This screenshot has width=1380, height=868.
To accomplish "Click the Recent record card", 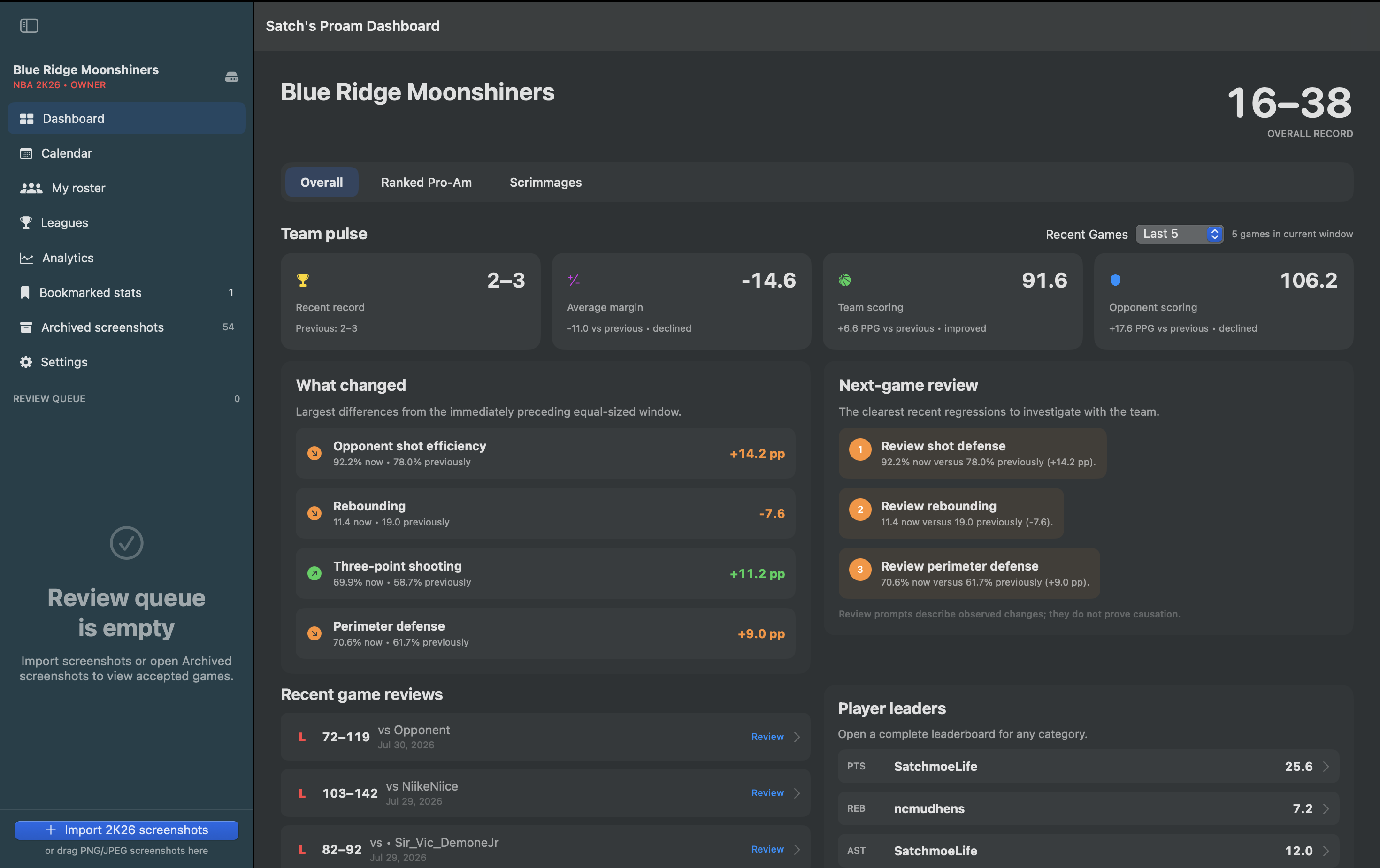I will (410, 301).
